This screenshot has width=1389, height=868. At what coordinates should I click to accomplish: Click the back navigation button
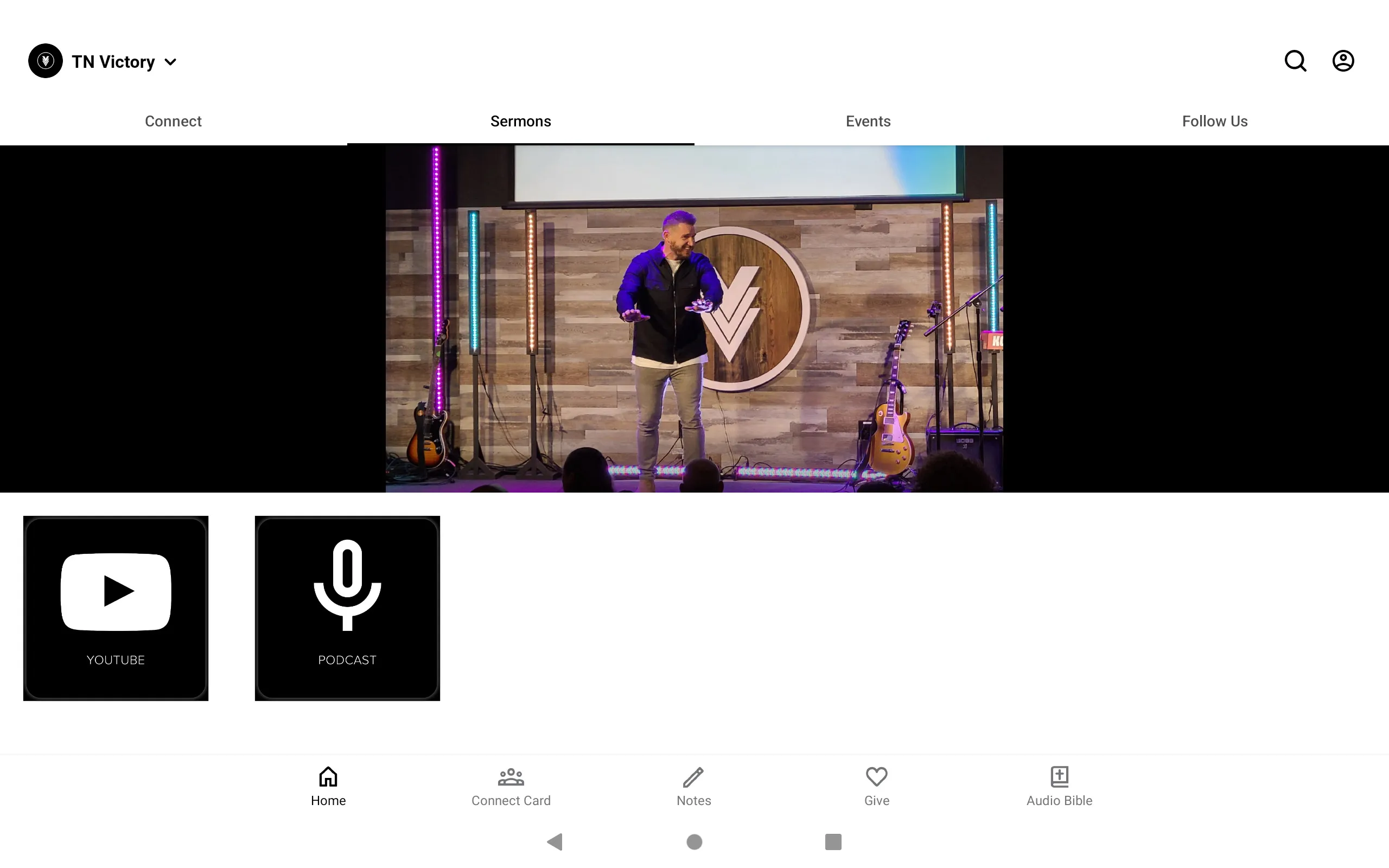coord(555,841)
